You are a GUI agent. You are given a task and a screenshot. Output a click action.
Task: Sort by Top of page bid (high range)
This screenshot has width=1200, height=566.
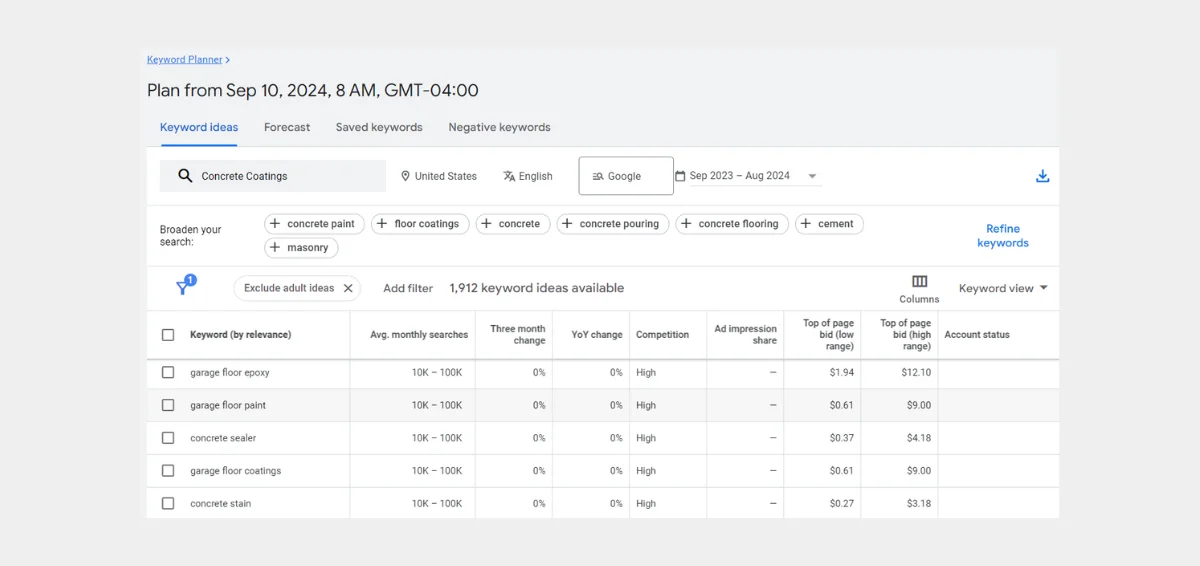click(x=906, y=335)
